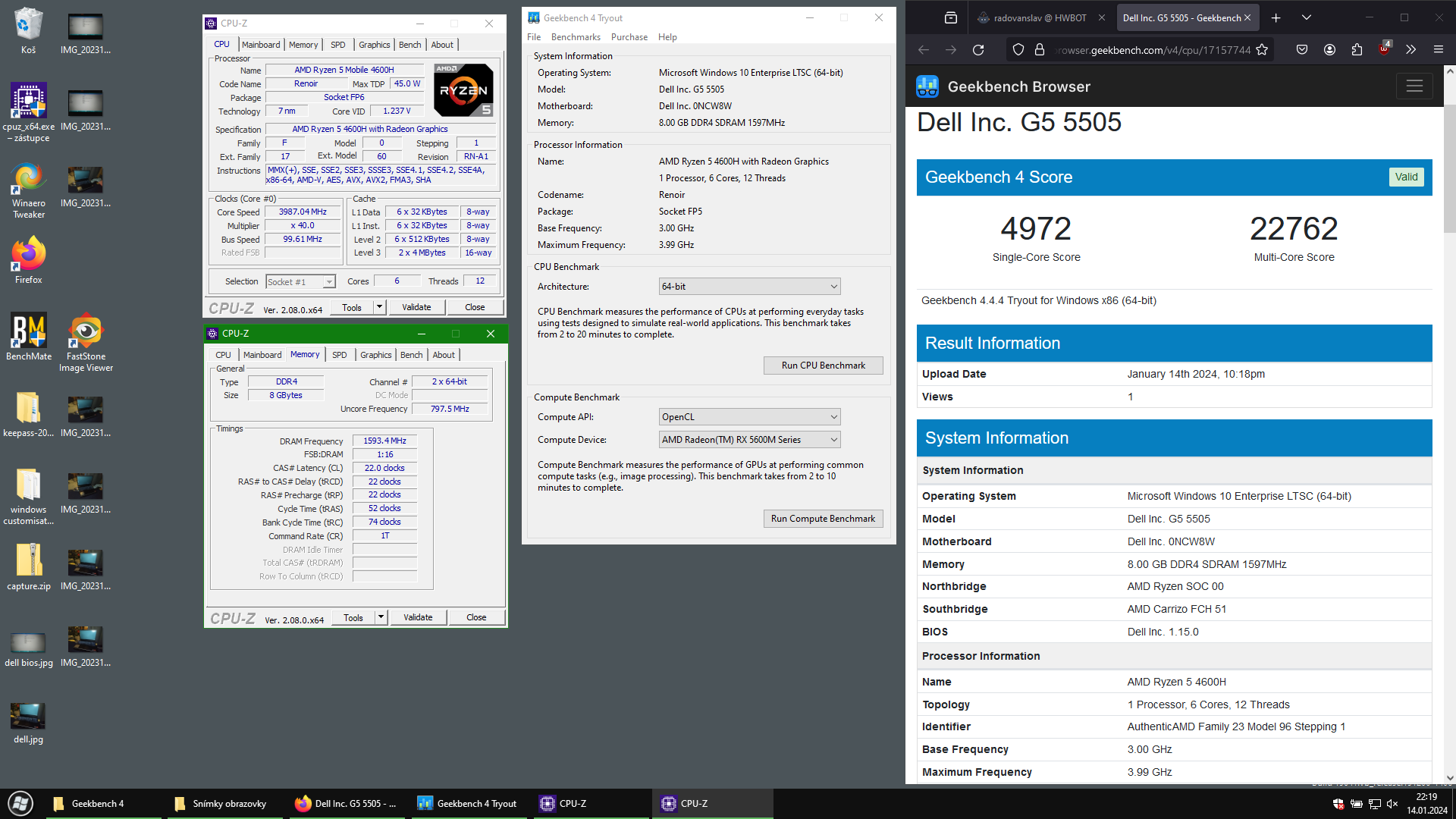This screenshot has width=1456, height=819.
Task: Show more toolbar tools overflow chevrons
Action: pyautogui.click(x=1410, y=49)
